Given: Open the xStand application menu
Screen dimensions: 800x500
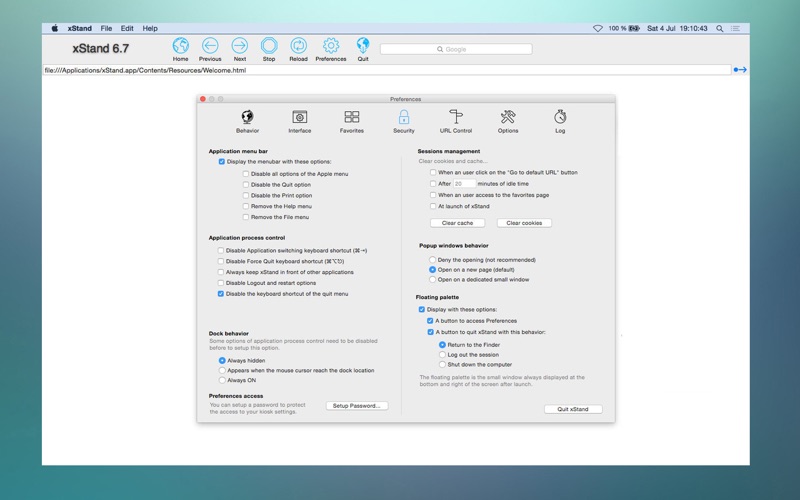Looking at the screenshot, I should coord(80,29).
